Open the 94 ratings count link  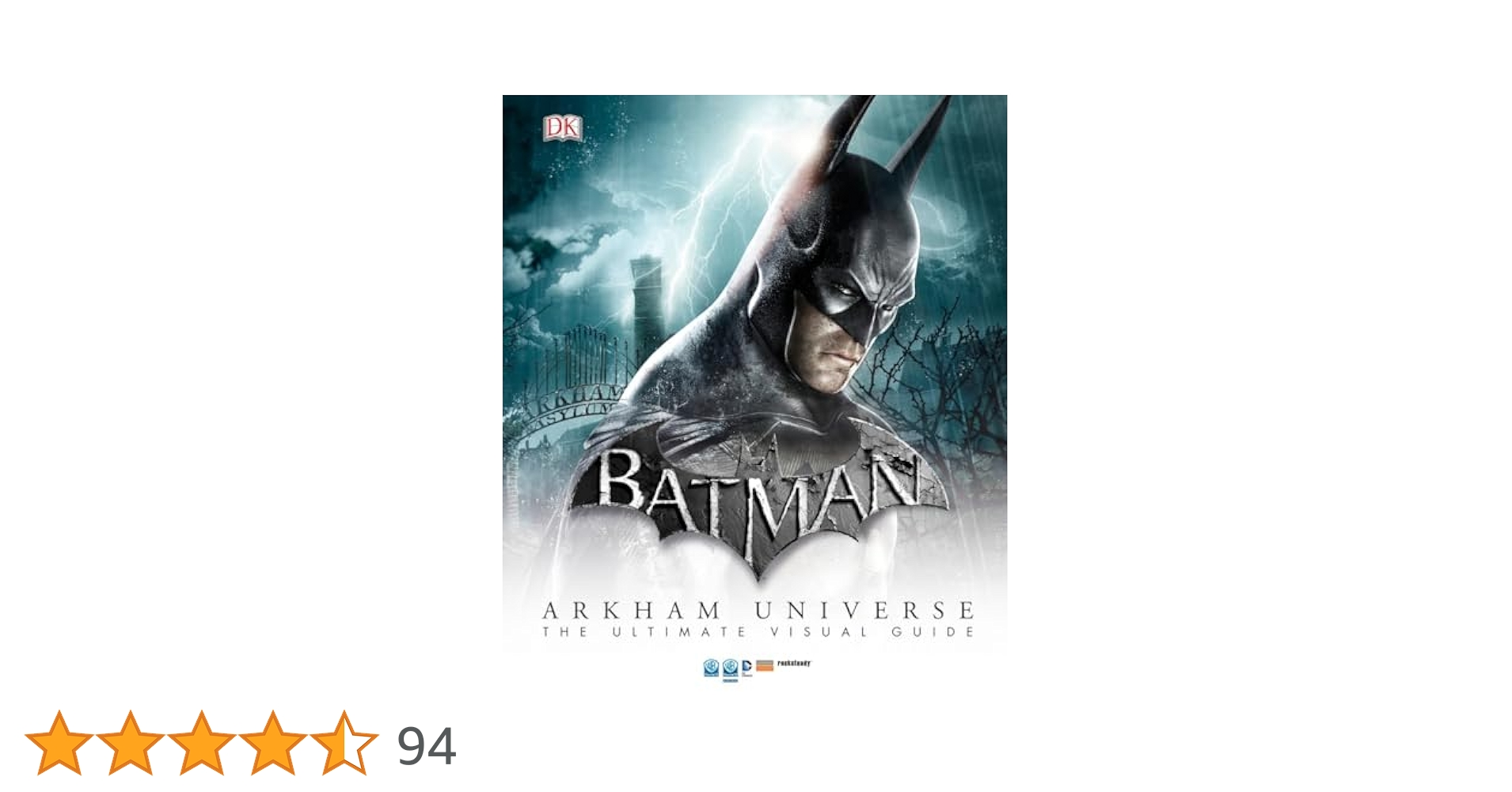(427, 746)
